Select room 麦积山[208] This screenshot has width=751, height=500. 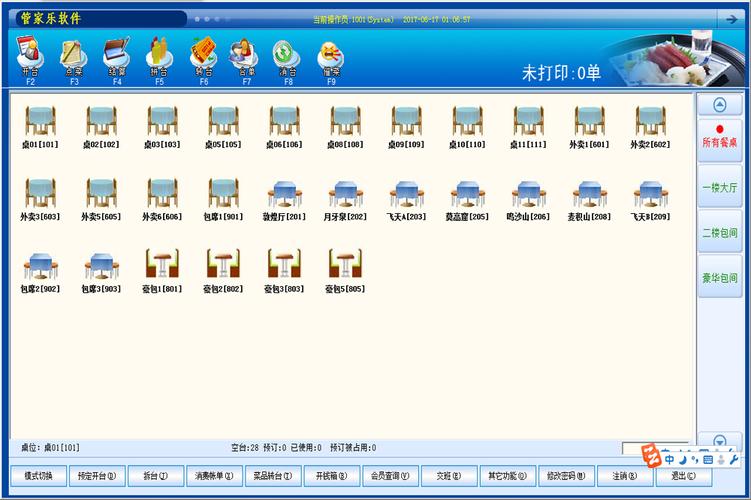589,201
